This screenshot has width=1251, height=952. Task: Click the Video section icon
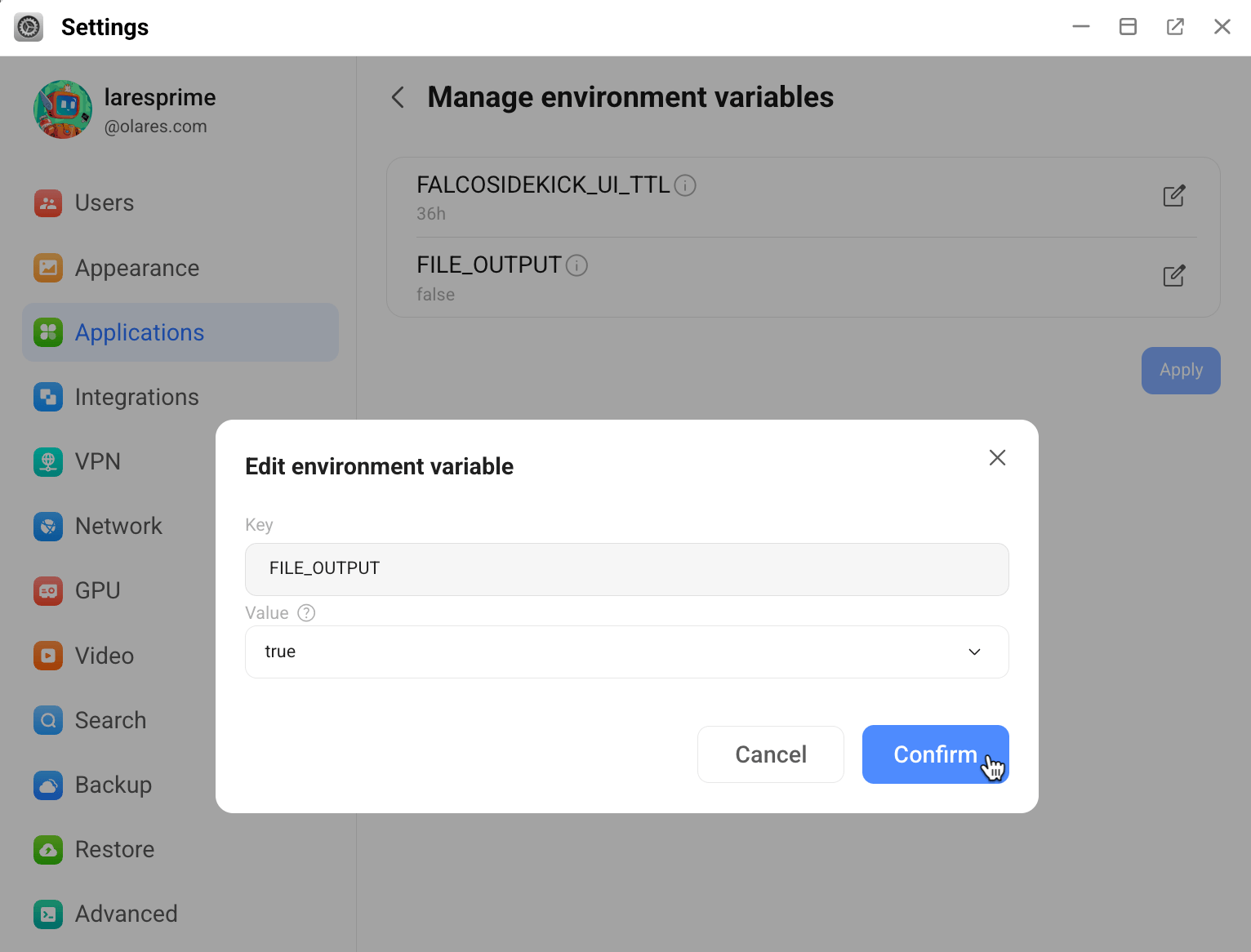click(x=48, y=656)
